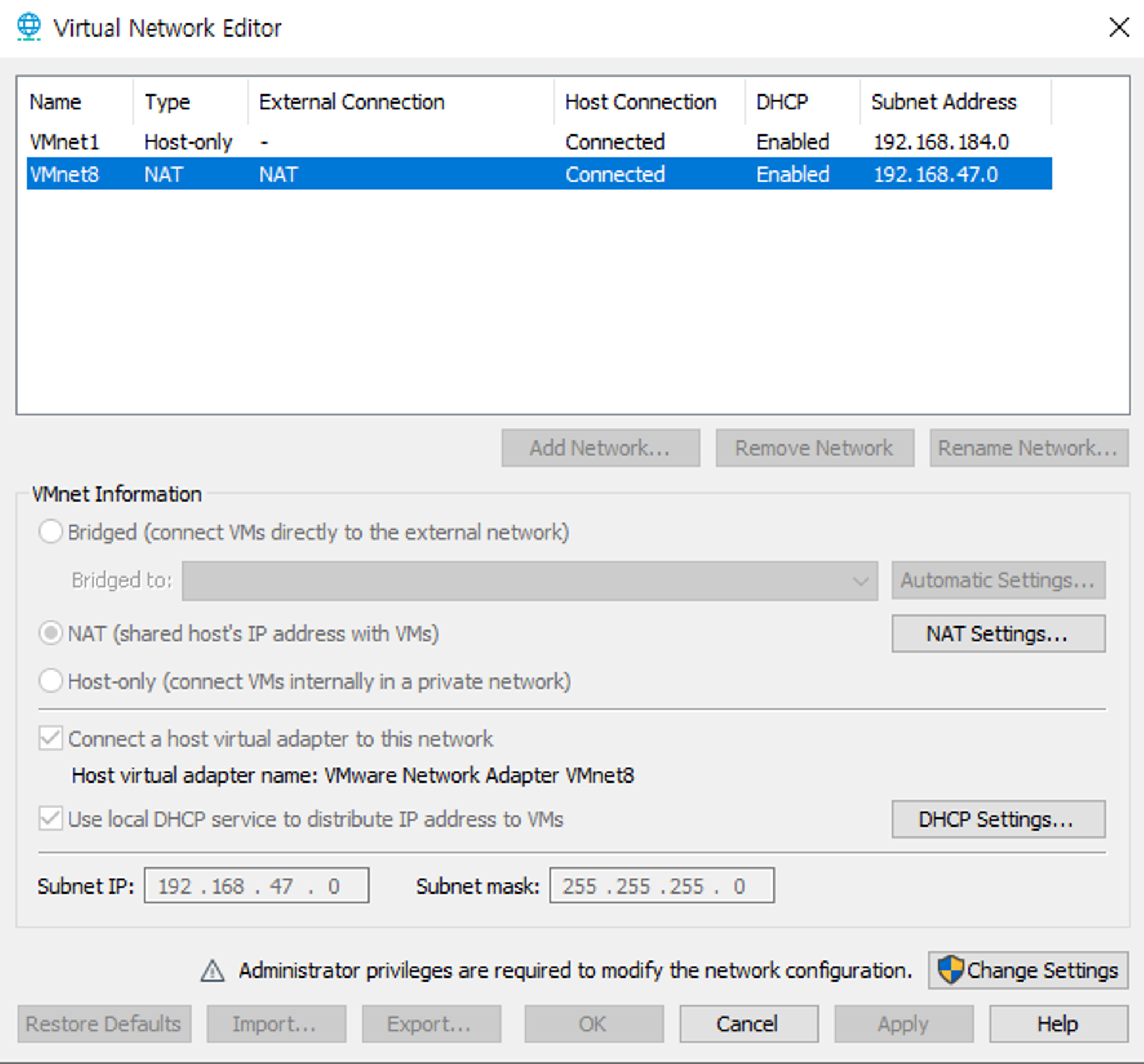Close the Virtual Network Editor window
The image size is (1144, 1064).
[1119, 27]
